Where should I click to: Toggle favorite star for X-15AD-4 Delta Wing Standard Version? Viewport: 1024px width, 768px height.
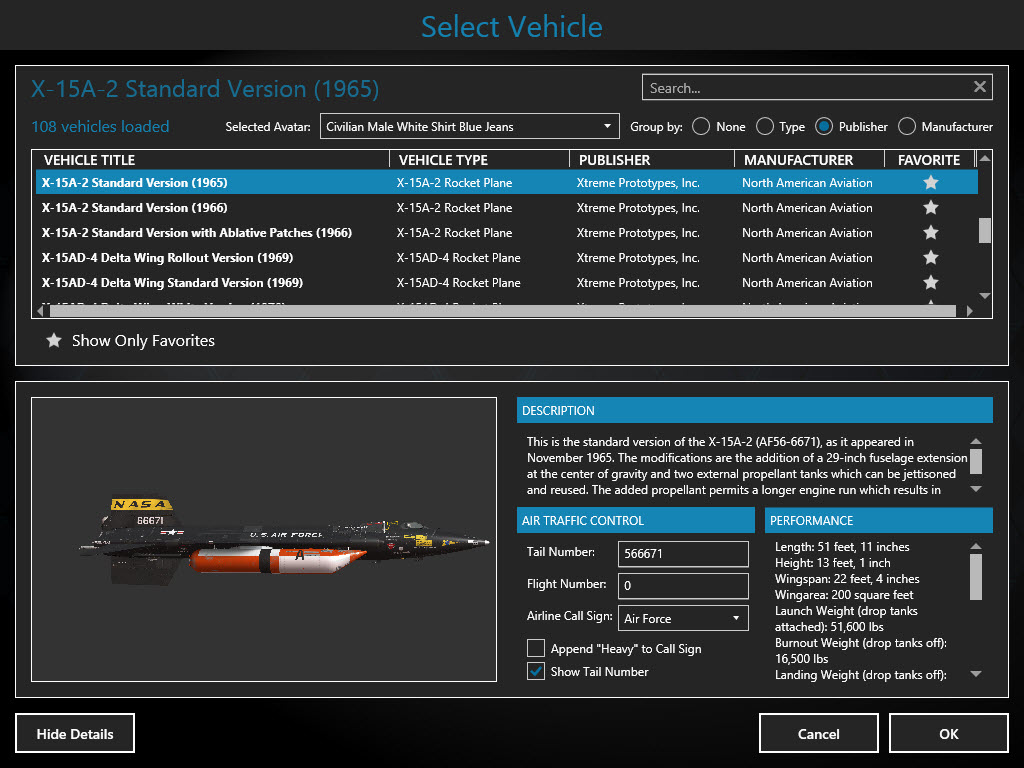click(931, 283)
